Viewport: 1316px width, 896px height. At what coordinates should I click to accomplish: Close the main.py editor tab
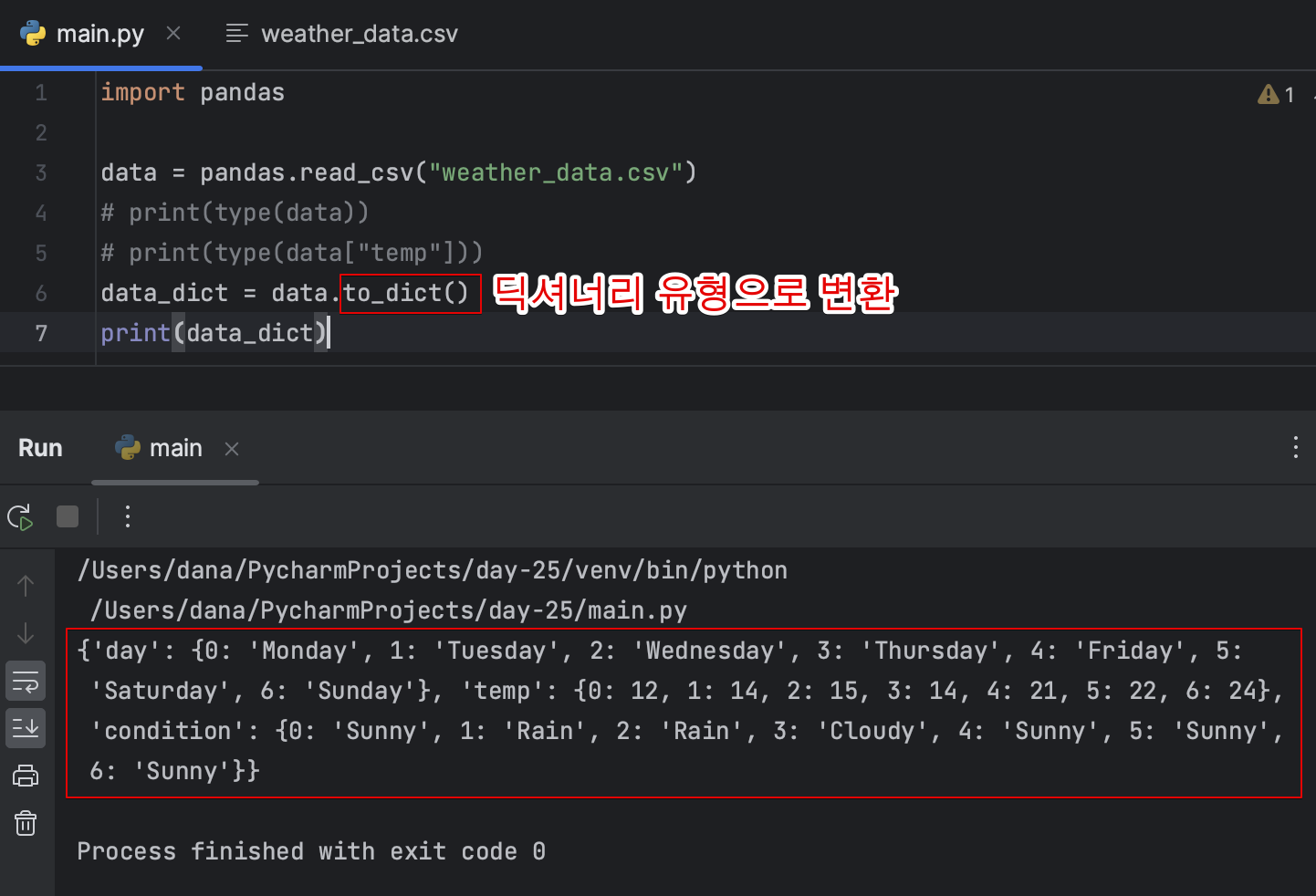[173, 34]
